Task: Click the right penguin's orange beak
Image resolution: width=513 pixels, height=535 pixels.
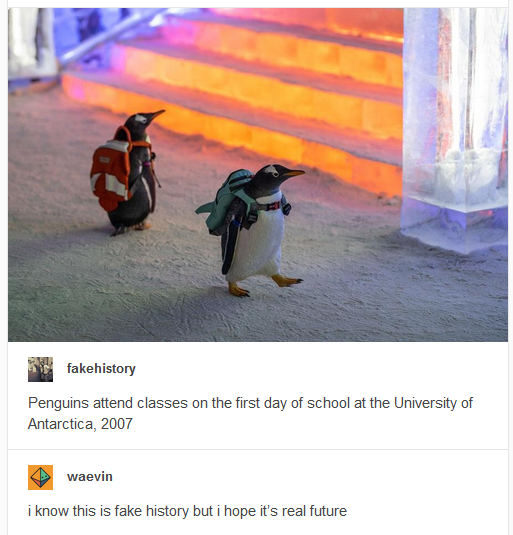Action: 293,173
